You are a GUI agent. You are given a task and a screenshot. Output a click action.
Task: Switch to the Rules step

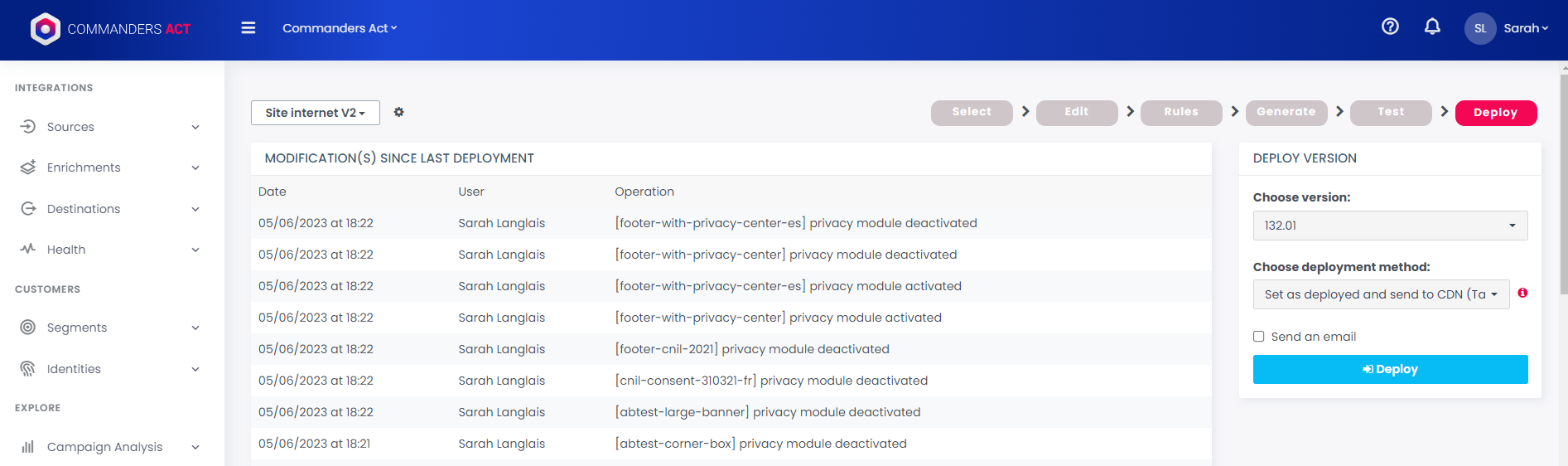[1180, 112]
